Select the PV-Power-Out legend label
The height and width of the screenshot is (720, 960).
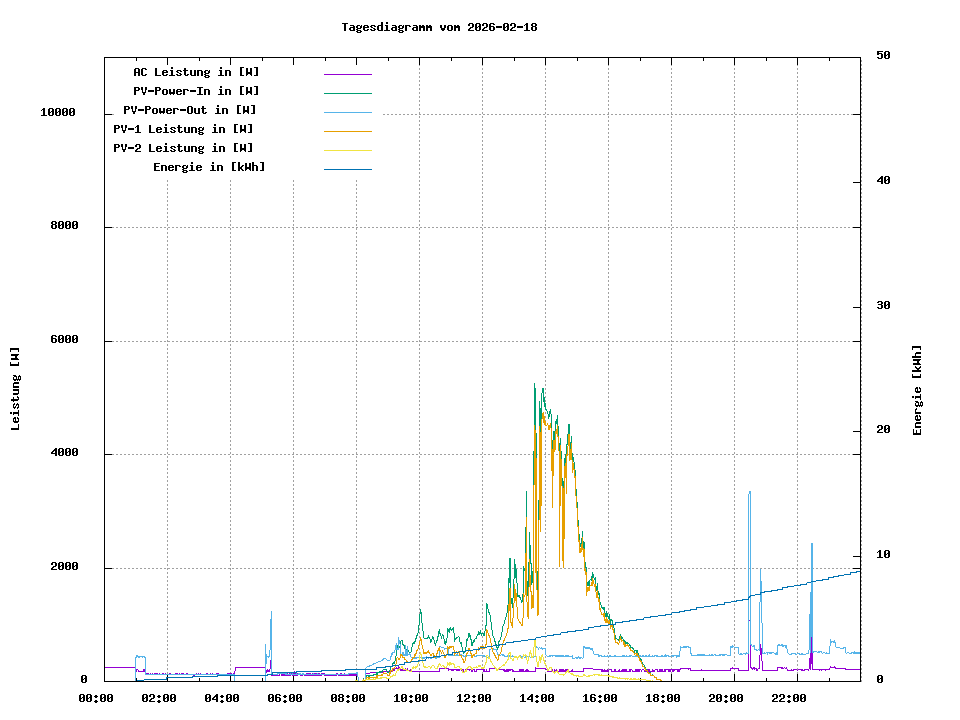(190, 110)
